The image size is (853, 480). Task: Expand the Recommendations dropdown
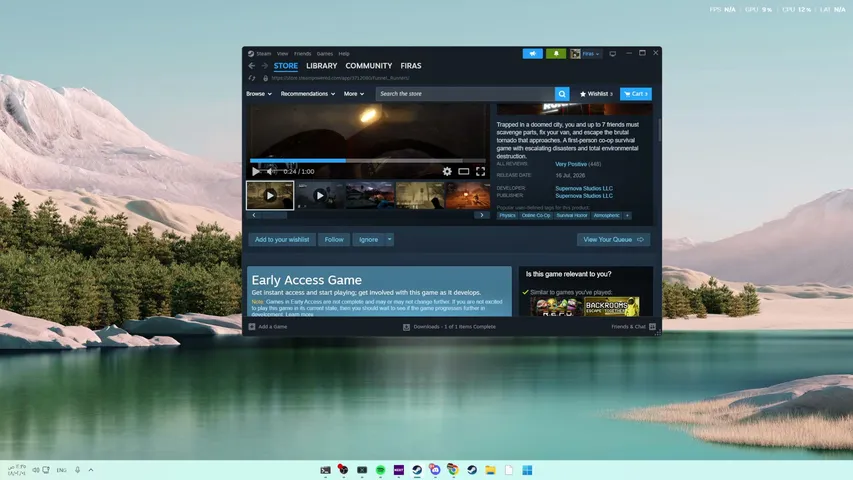pos(308,94)
